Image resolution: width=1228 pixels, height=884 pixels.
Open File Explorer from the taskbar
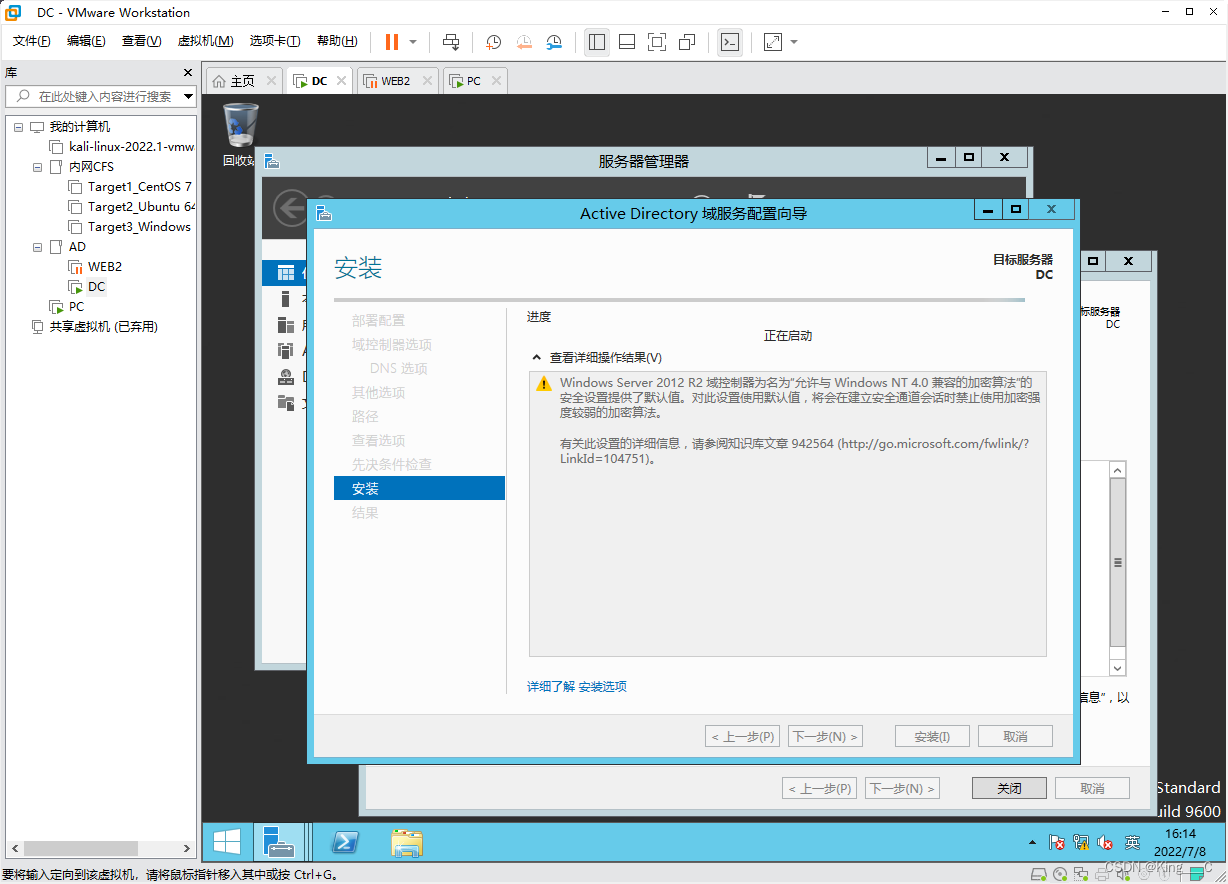click(407, 842)
